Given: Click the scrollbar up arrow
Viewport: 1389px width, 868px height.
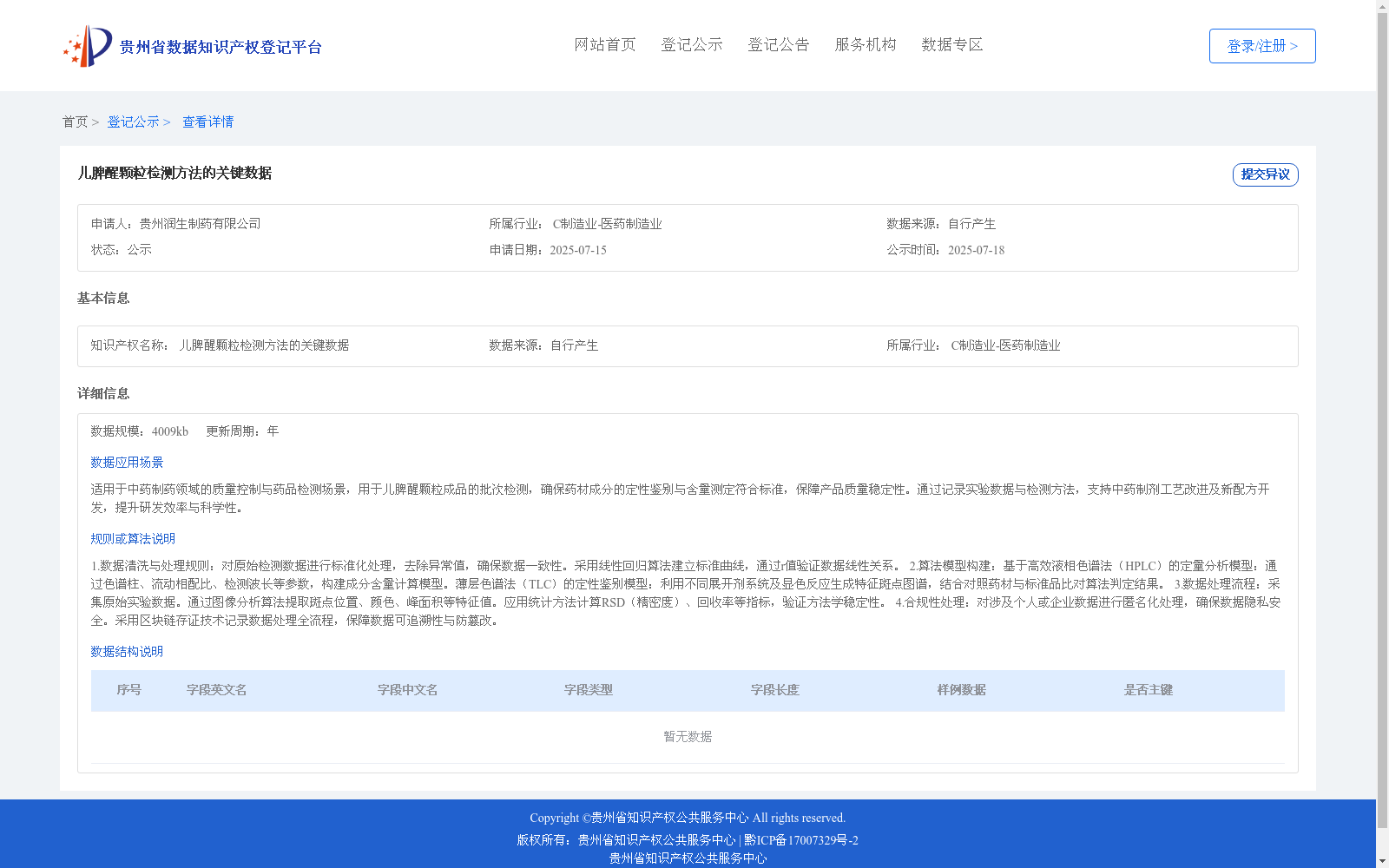Looking at the screenshot, I should point(1382,7).
